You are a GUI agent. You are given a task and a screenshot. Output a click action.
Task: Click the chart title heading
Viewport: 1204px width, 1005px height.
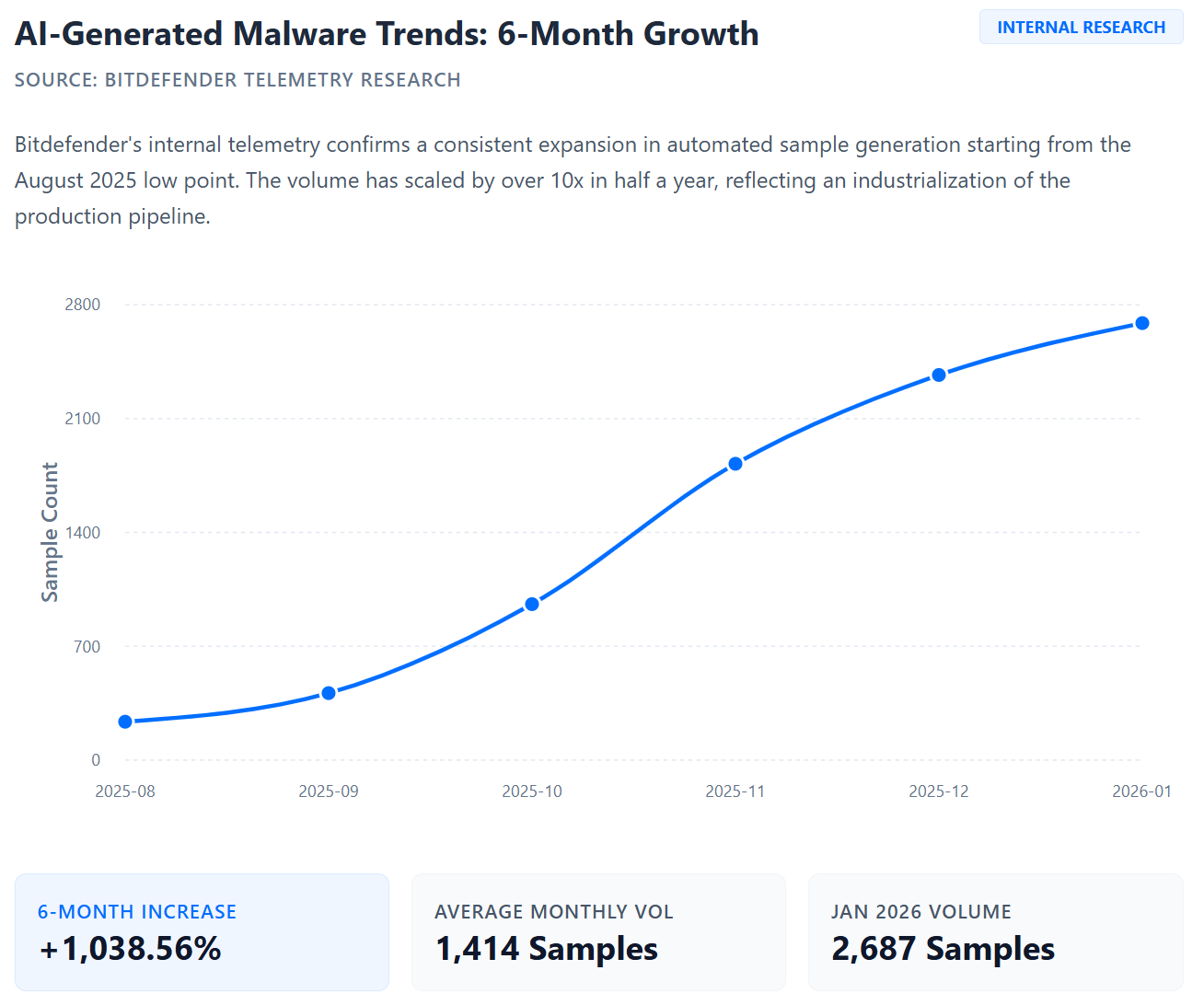coord(387,34)
